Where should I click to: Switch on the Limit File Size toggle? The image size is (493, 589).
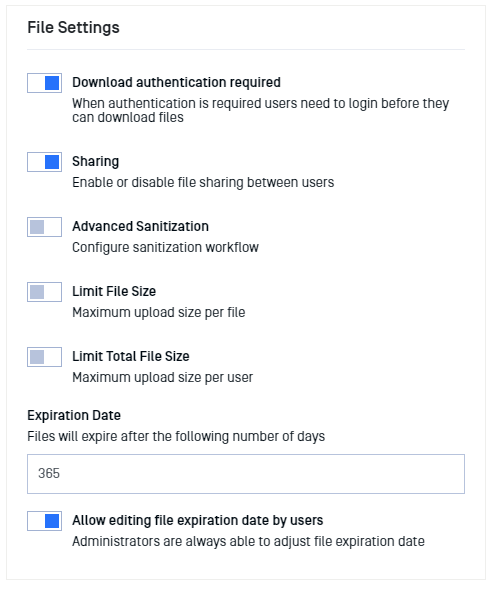point(44,292)
